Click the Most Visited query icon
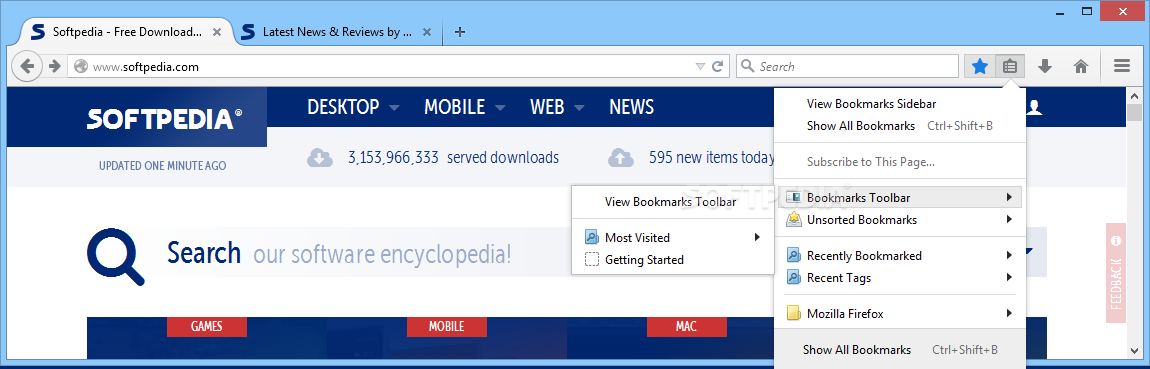 point(591,238)
